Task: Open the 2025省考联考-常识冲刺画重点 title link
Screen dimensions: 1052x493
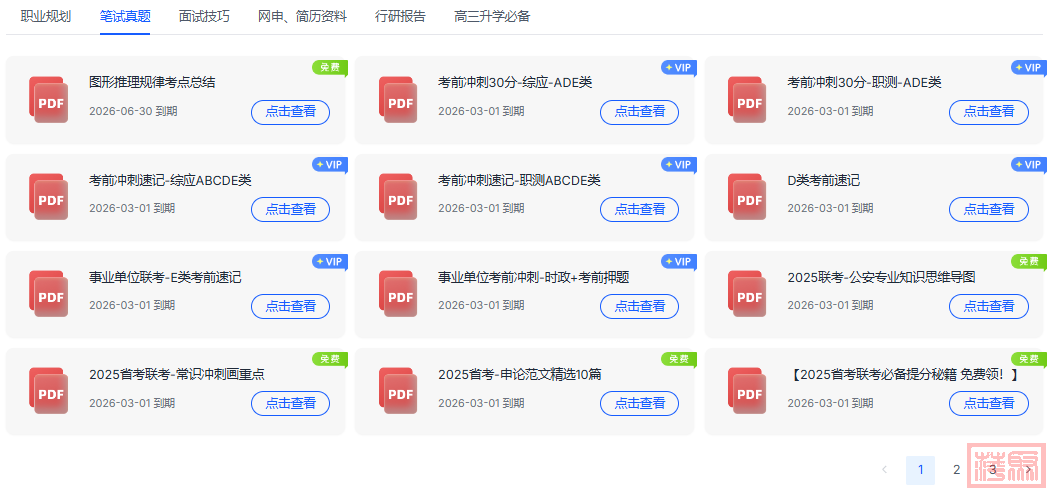Action: point(177,374)
